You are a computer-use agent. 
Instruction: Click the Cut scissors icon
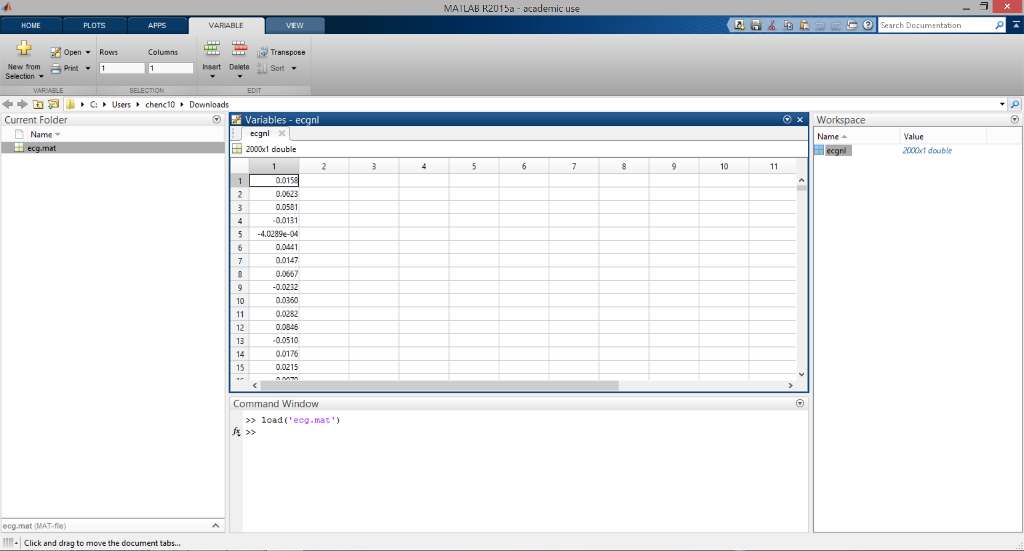(773, 25)
